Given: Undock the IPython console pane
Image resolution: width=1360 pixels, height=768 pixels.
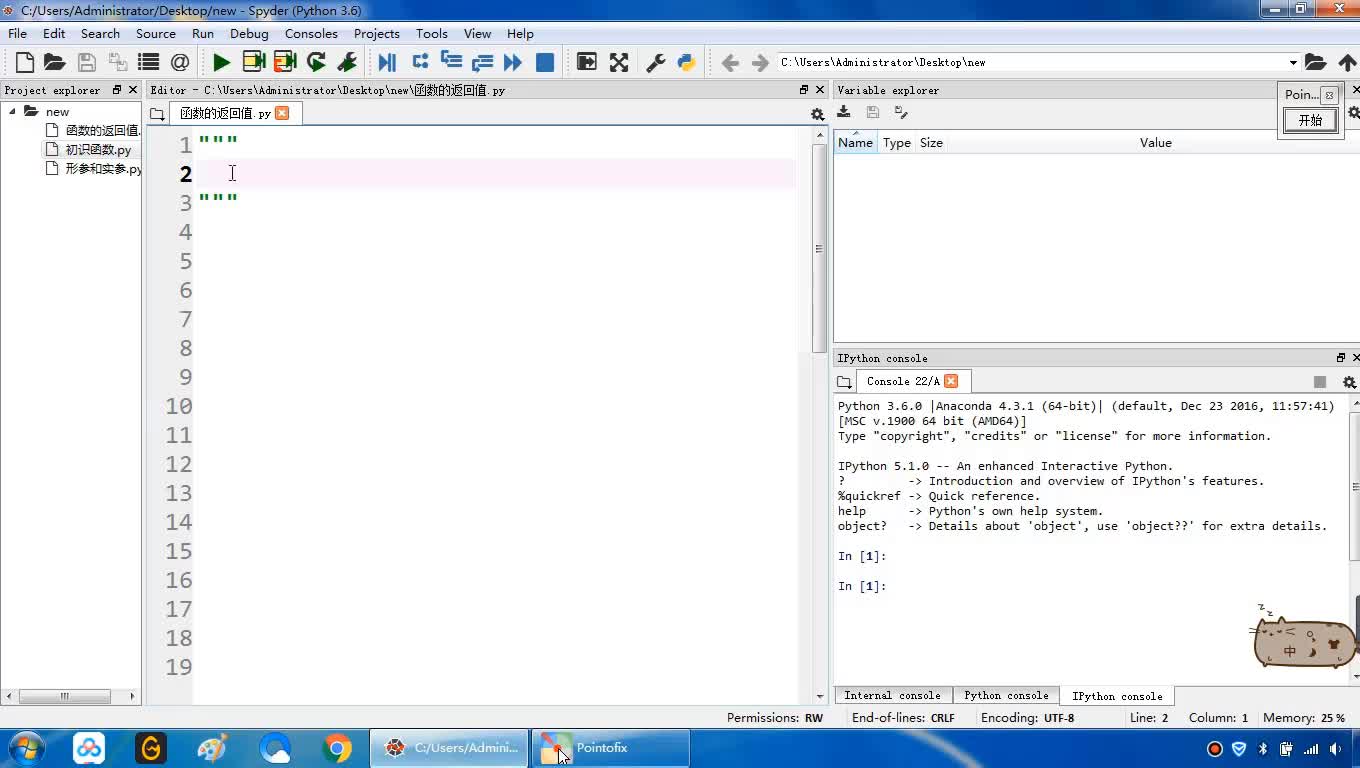Looking at the screenshot, I should [x=1341, y=358].
